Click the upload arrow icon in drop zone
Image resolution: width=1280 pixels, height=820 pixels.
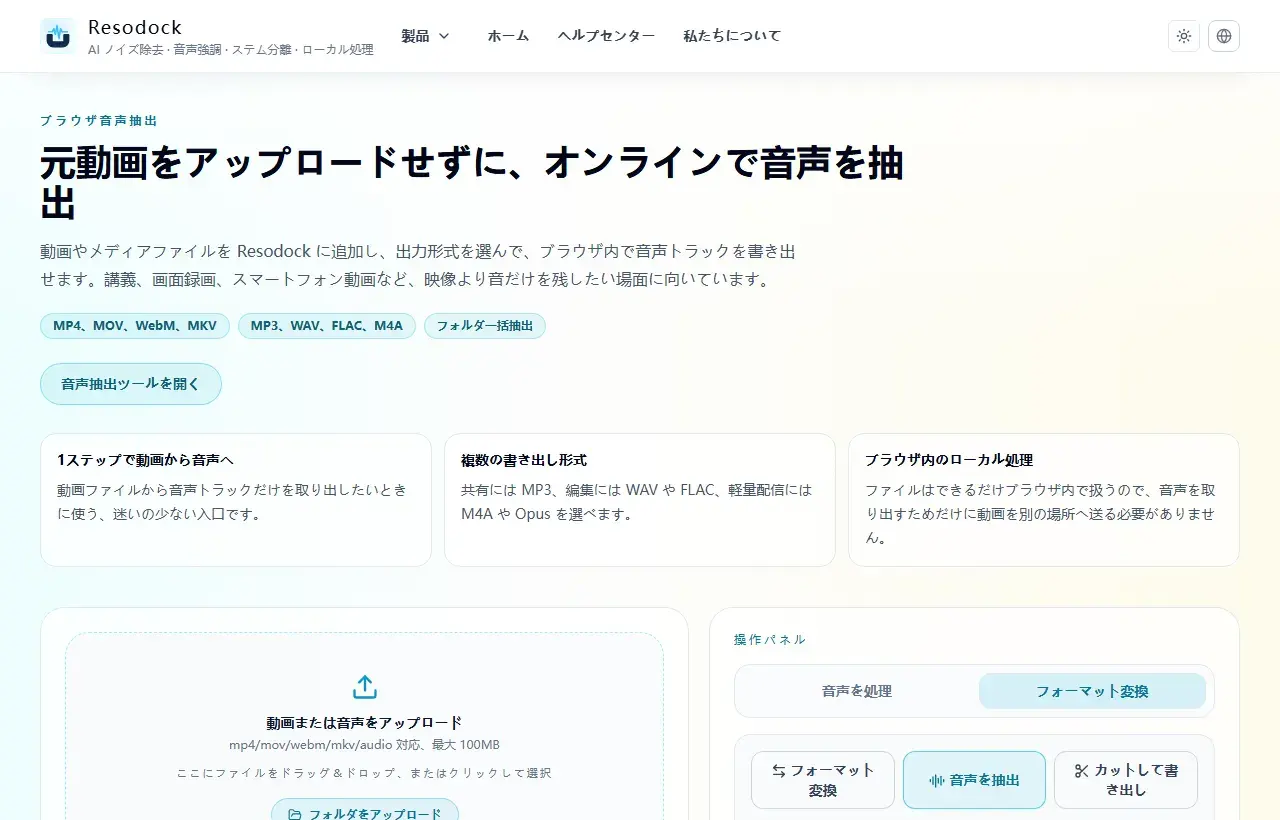[365, 687]
